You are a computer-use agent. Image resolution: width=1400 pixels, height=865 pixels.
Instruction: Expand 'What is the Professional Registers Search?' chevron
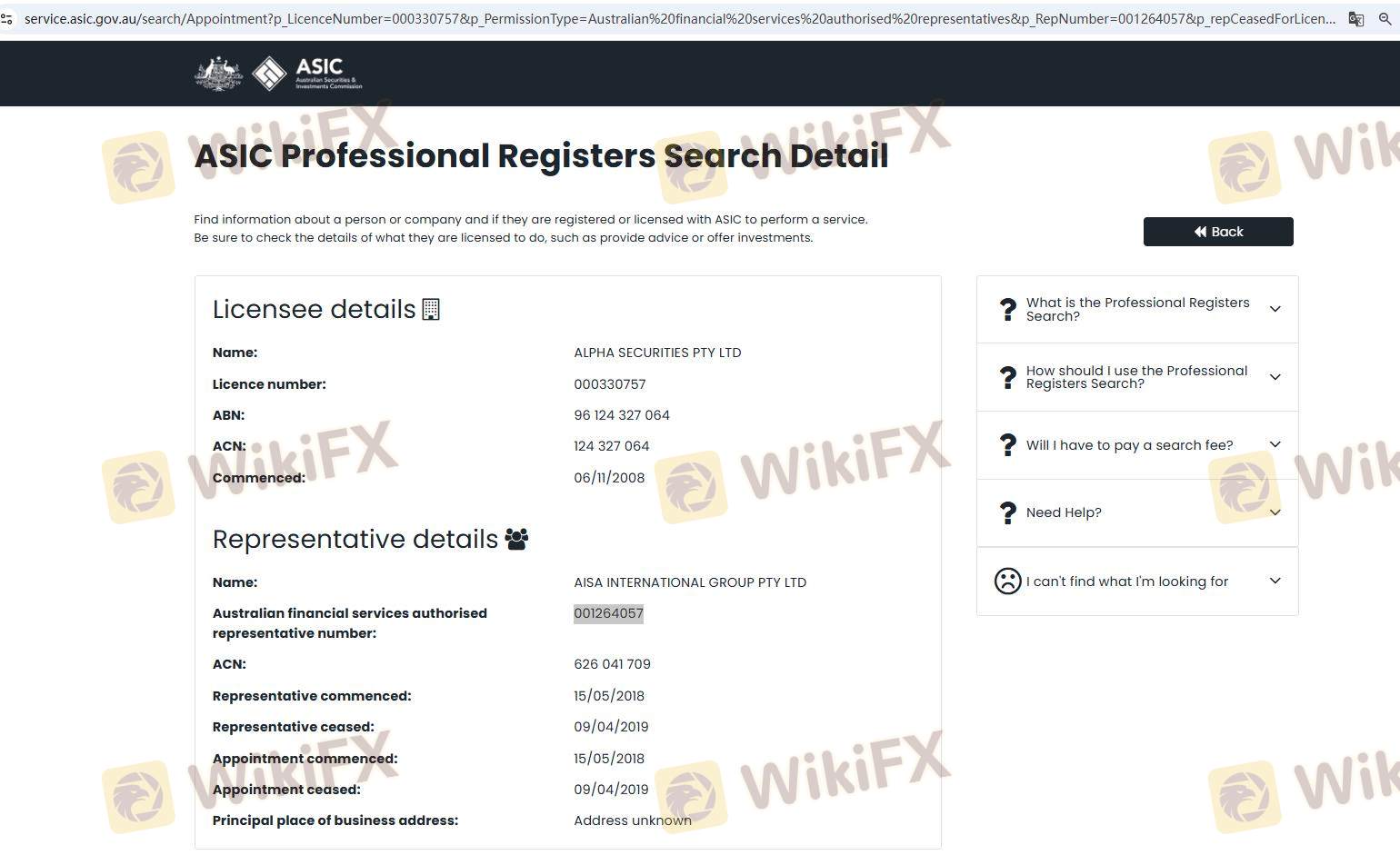[x=1275, y=309]
